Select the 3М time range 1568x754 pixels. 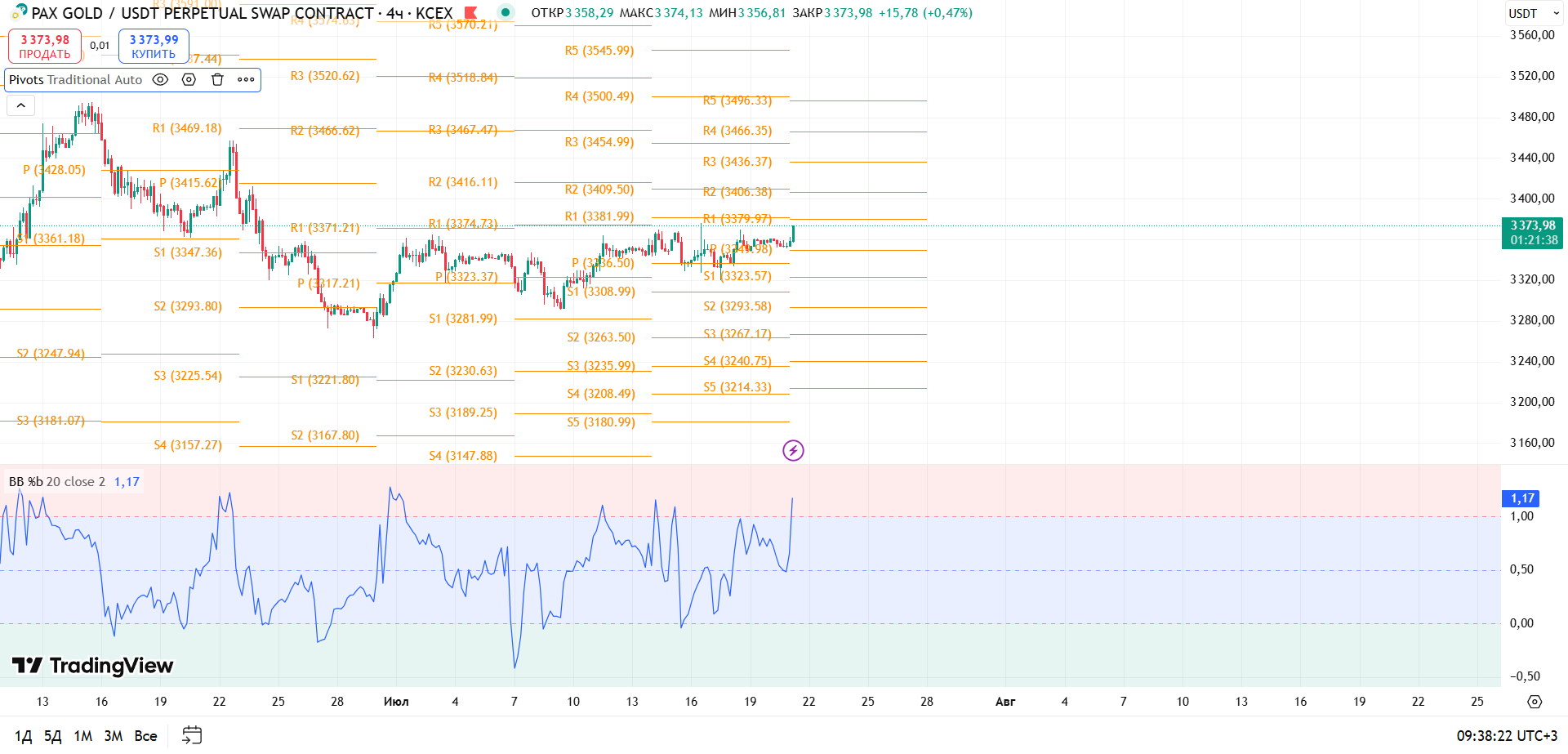[114, 736]
